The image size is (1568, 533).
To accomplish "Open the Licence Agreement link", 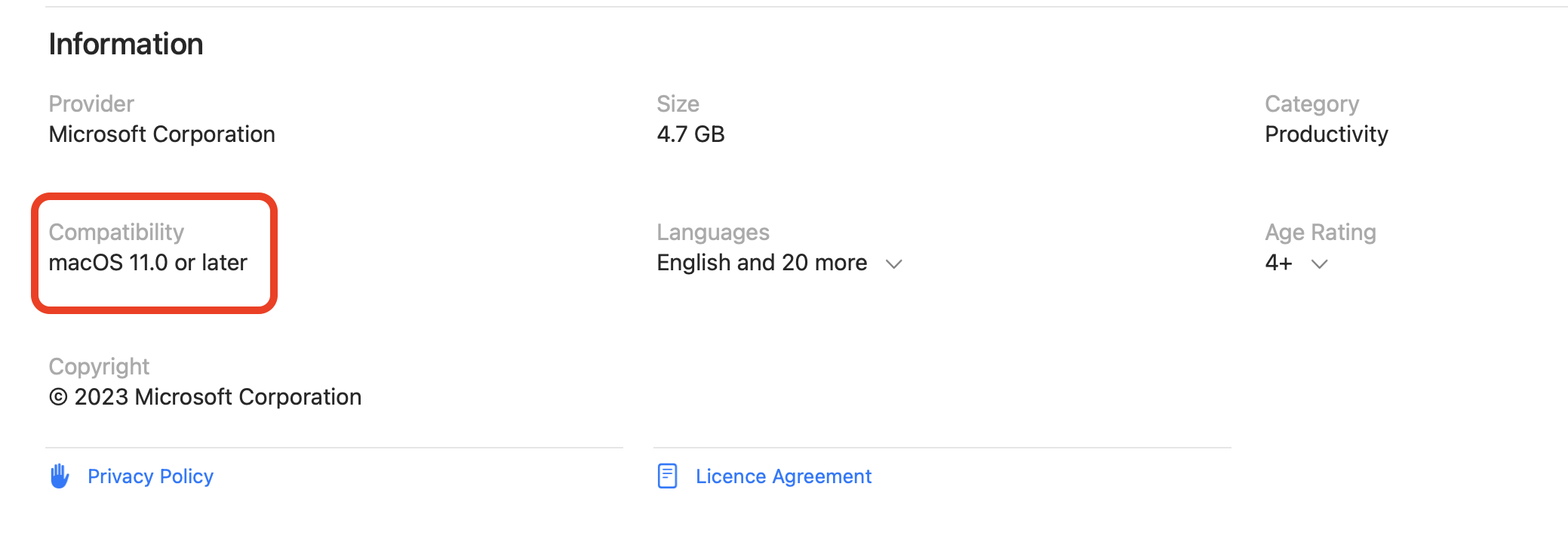I will [783, 476].
